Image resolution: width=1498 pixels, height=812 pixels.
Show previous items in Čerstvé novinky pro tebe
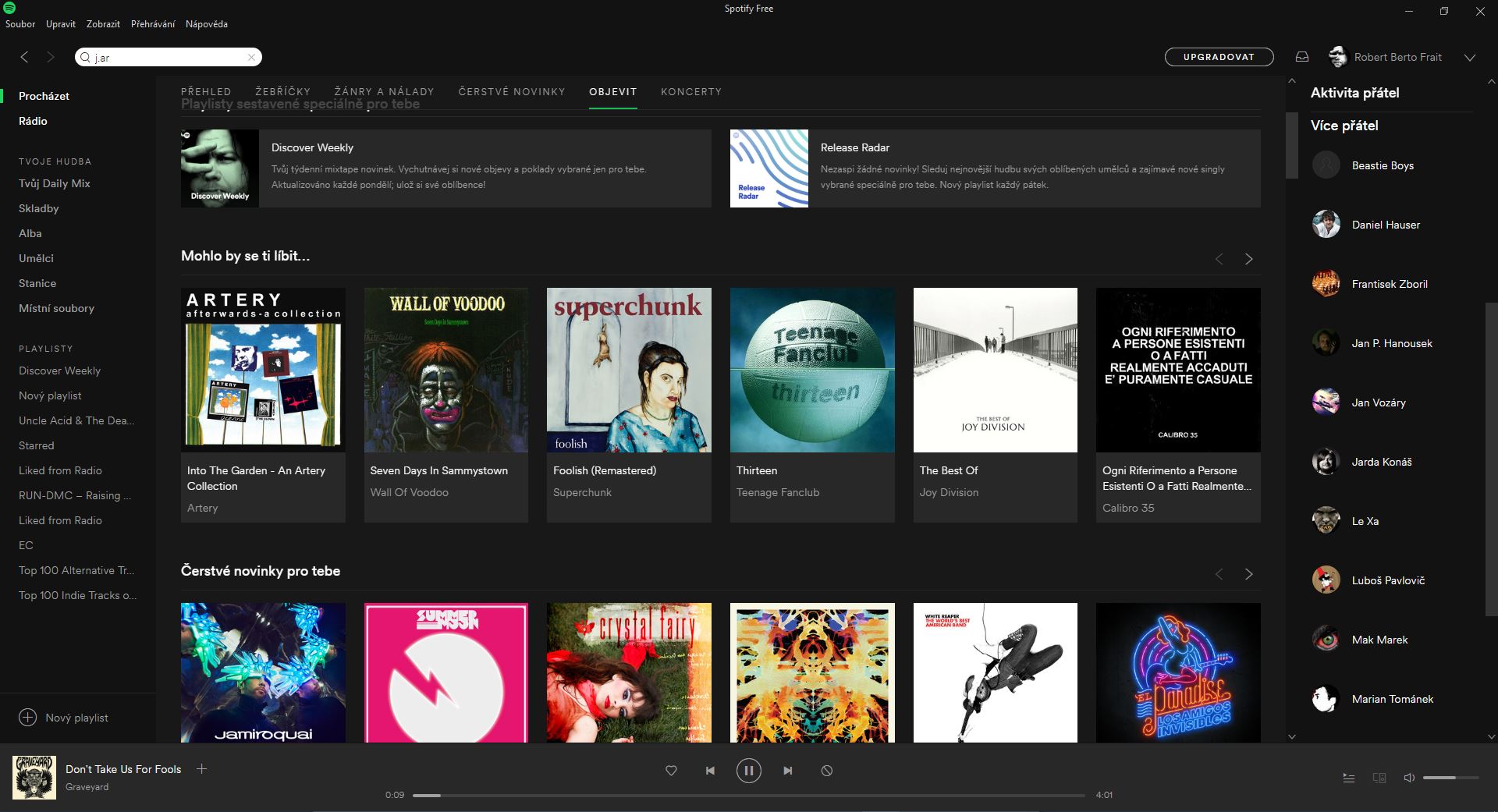point(1219,574)
